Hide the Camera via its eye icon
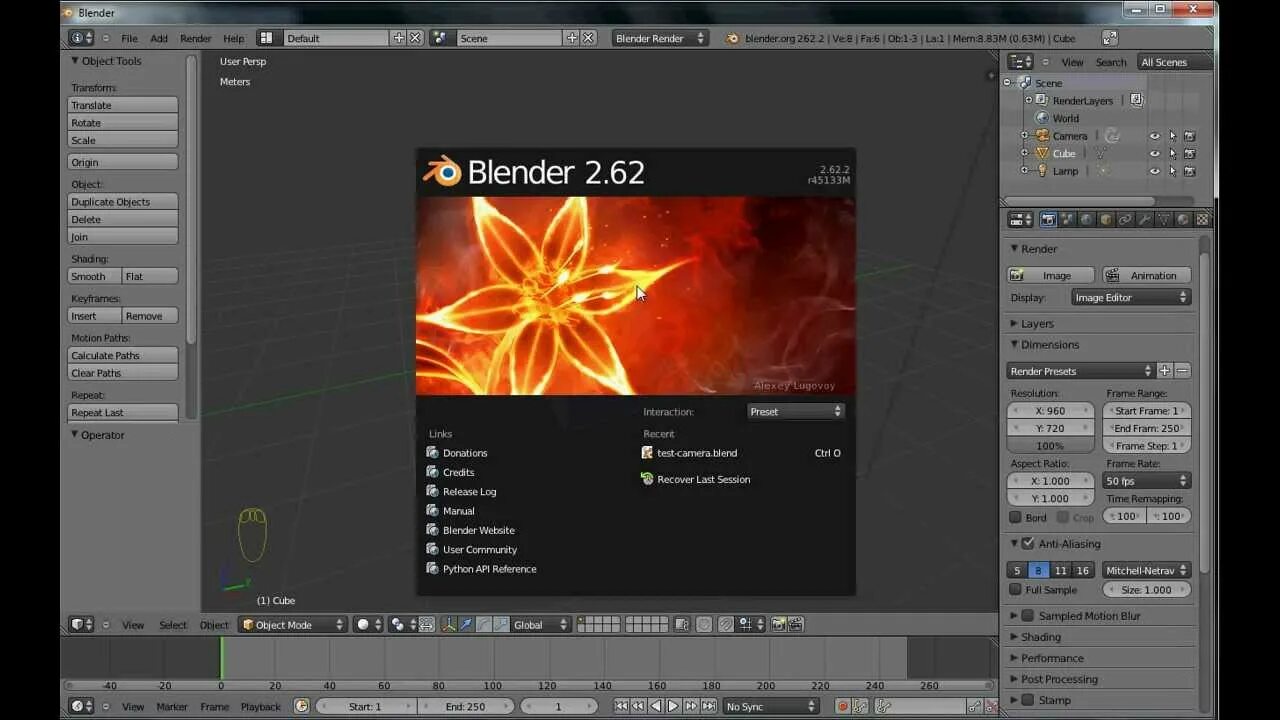 pos(1154,136)
